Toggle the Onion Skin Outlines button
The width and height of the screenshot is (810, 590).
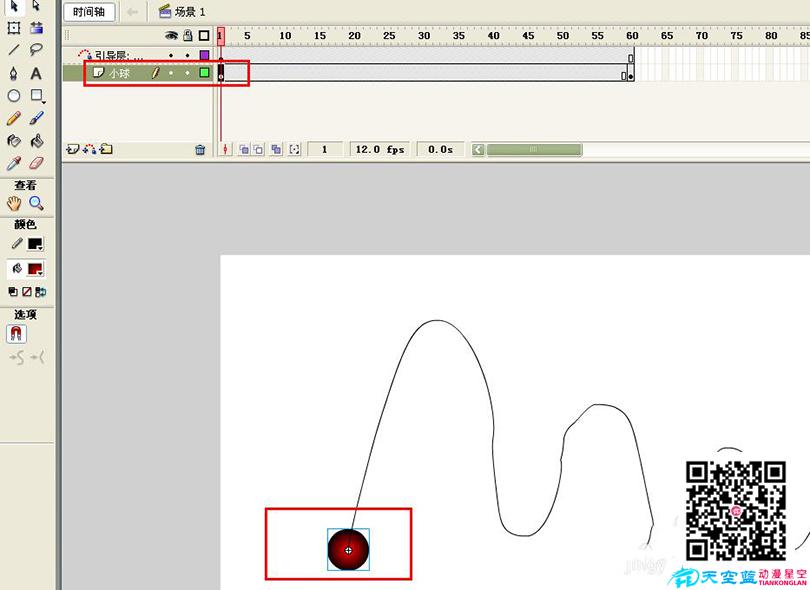[258, 149]
